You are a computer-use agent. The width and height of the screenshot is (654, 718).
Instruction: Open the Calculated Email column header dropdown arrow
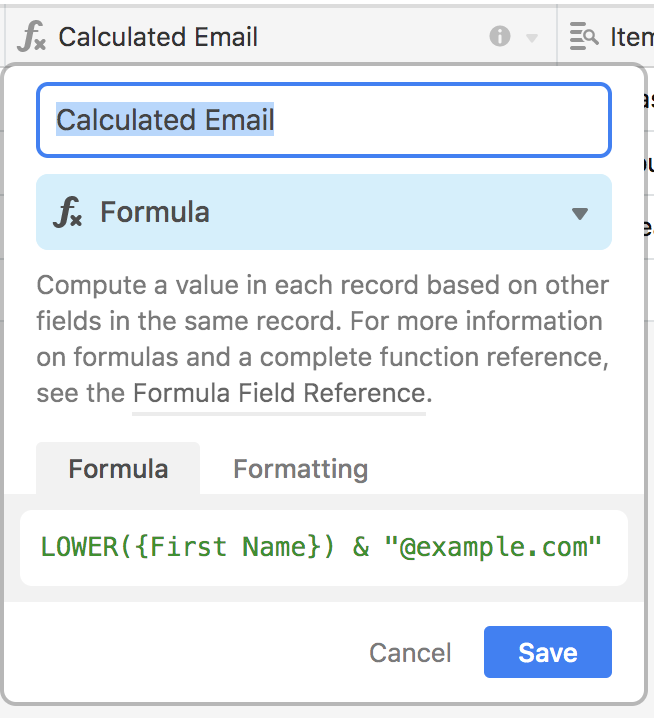click(532, 38)
